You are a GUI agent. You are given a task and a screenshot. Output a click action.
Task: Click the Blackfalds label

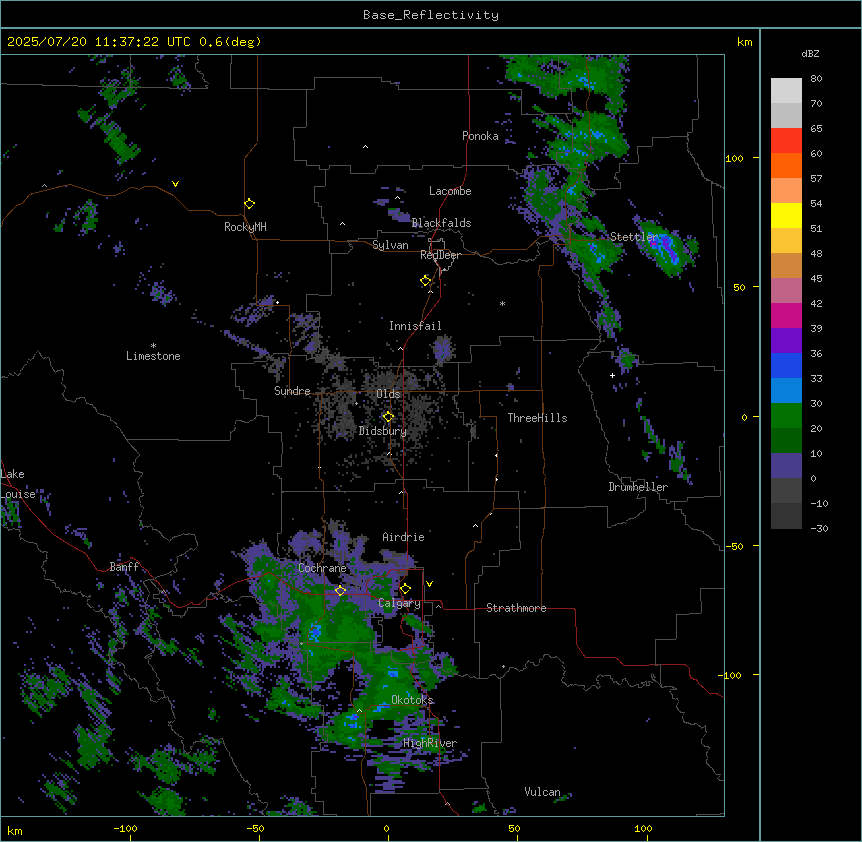(x=441, y=223)
